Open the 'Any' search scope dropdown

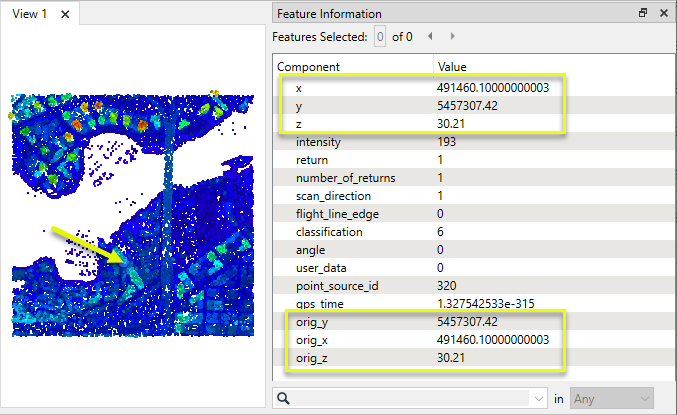[x=612, y=398]
